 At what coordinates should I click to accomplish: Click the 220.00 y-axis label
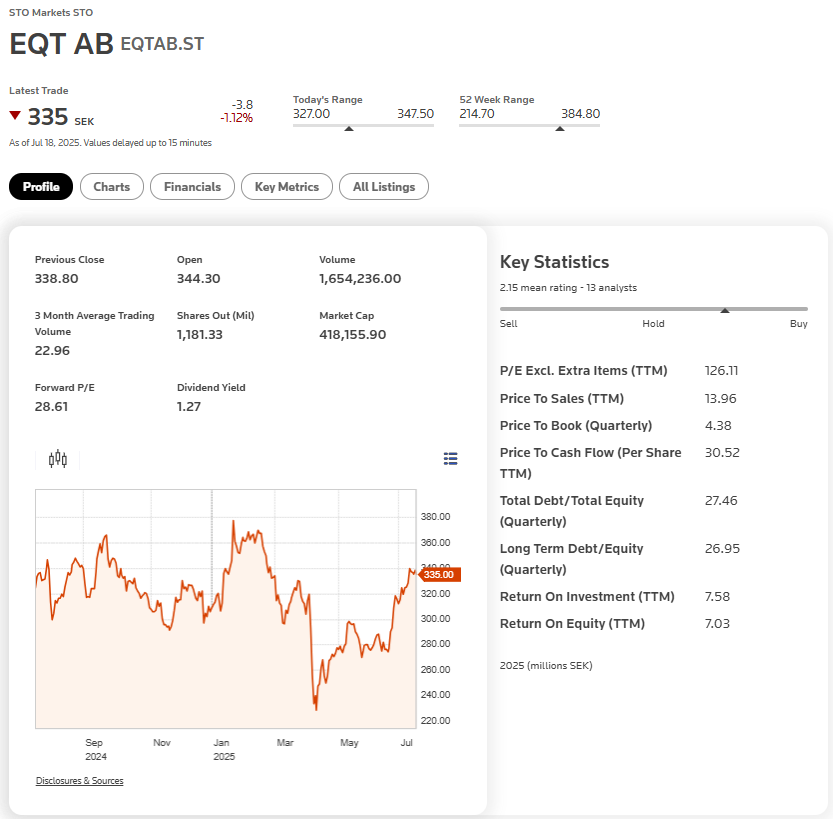point(435,721)
